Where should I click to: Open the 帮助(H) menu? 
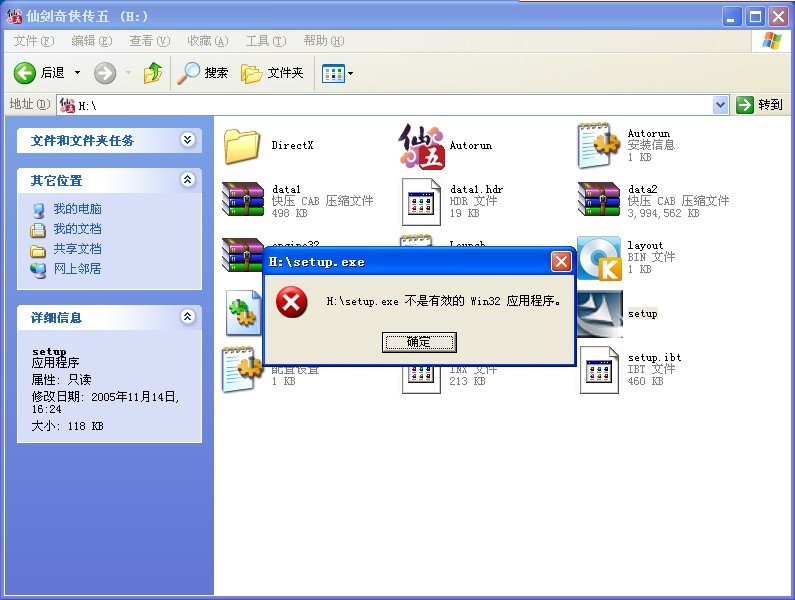[x=323, y=41]
